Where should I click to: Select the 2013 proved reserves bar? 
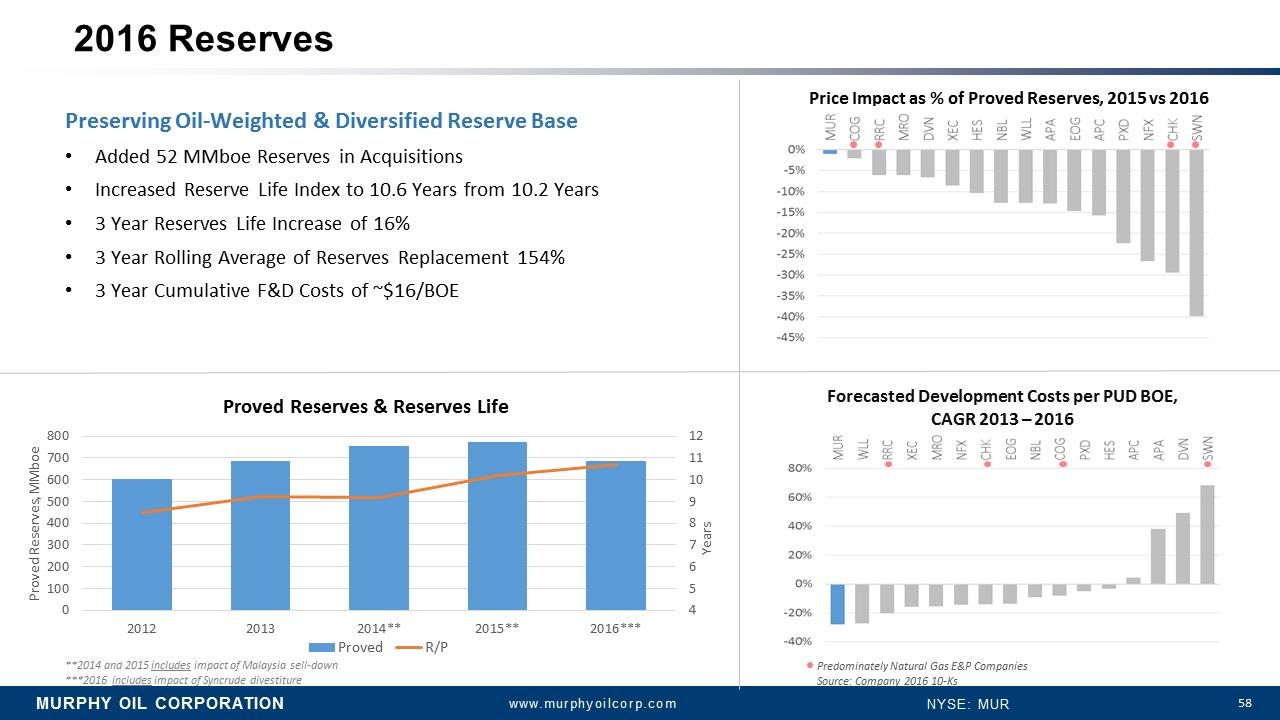[260, 535]
